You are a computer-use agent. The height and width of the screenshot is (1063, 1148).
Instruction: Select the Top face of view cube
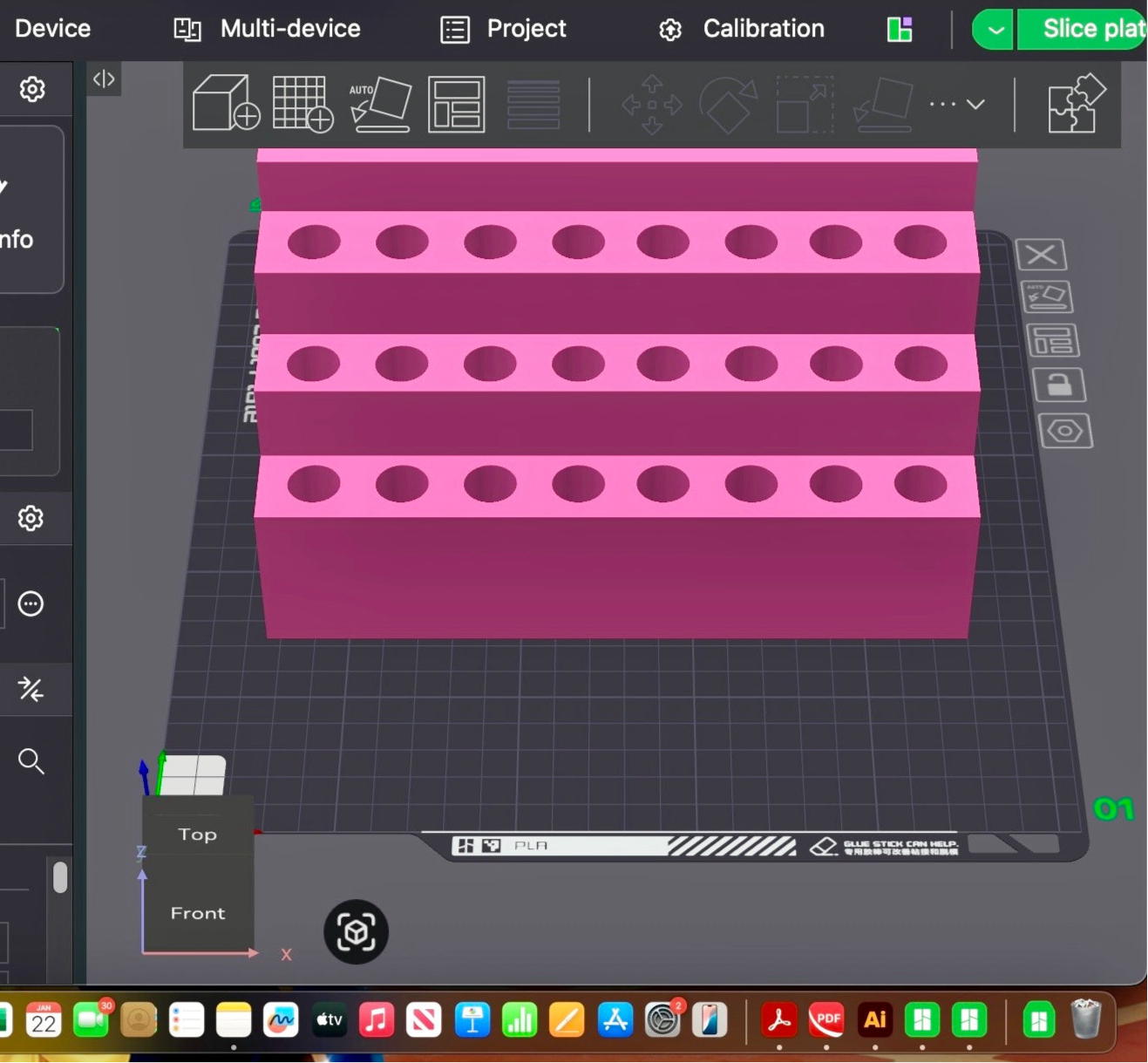(x=198, y=835)
